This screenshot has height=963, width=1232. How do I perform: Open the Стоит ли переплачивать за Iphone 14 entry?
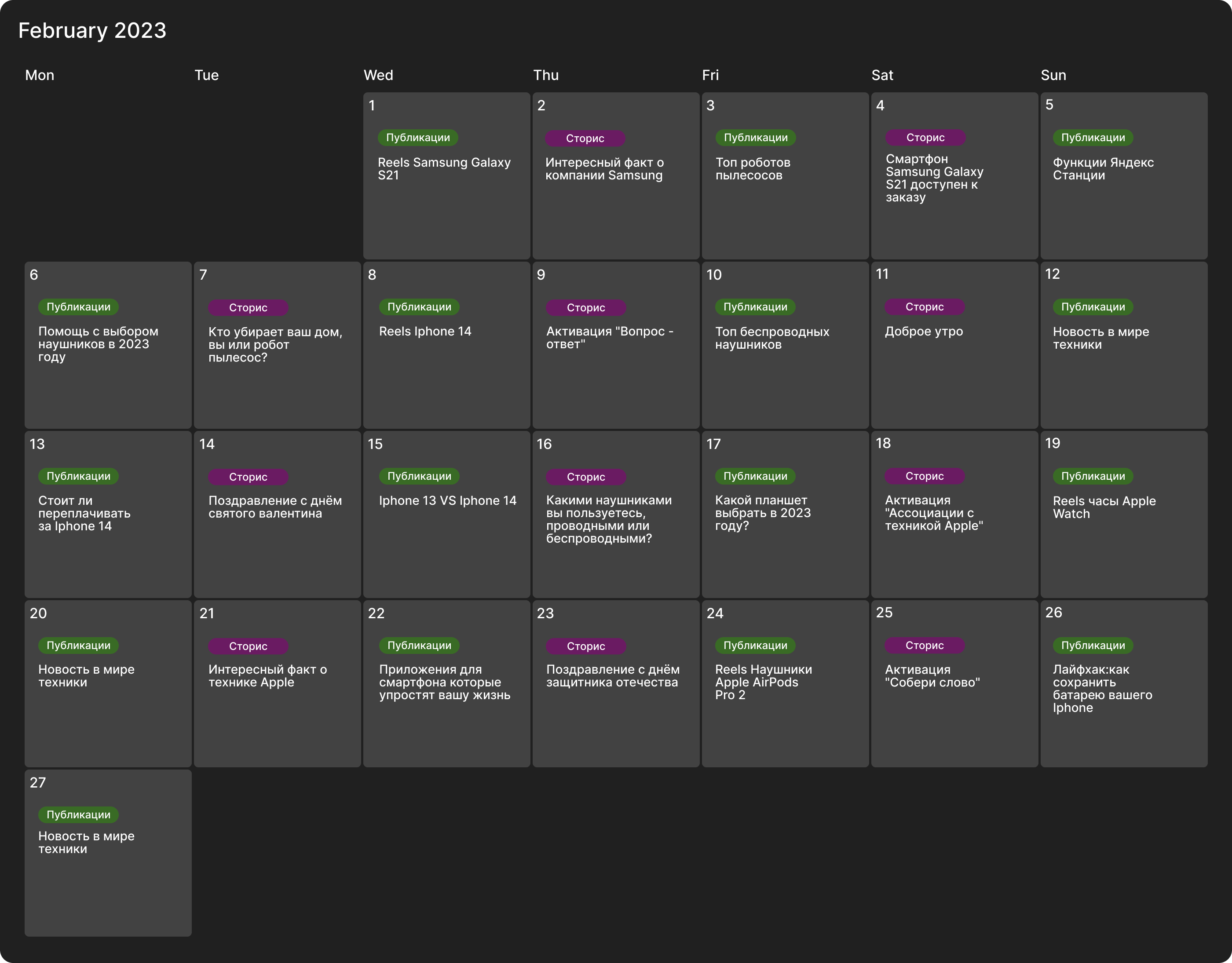[x=84, y=513]
